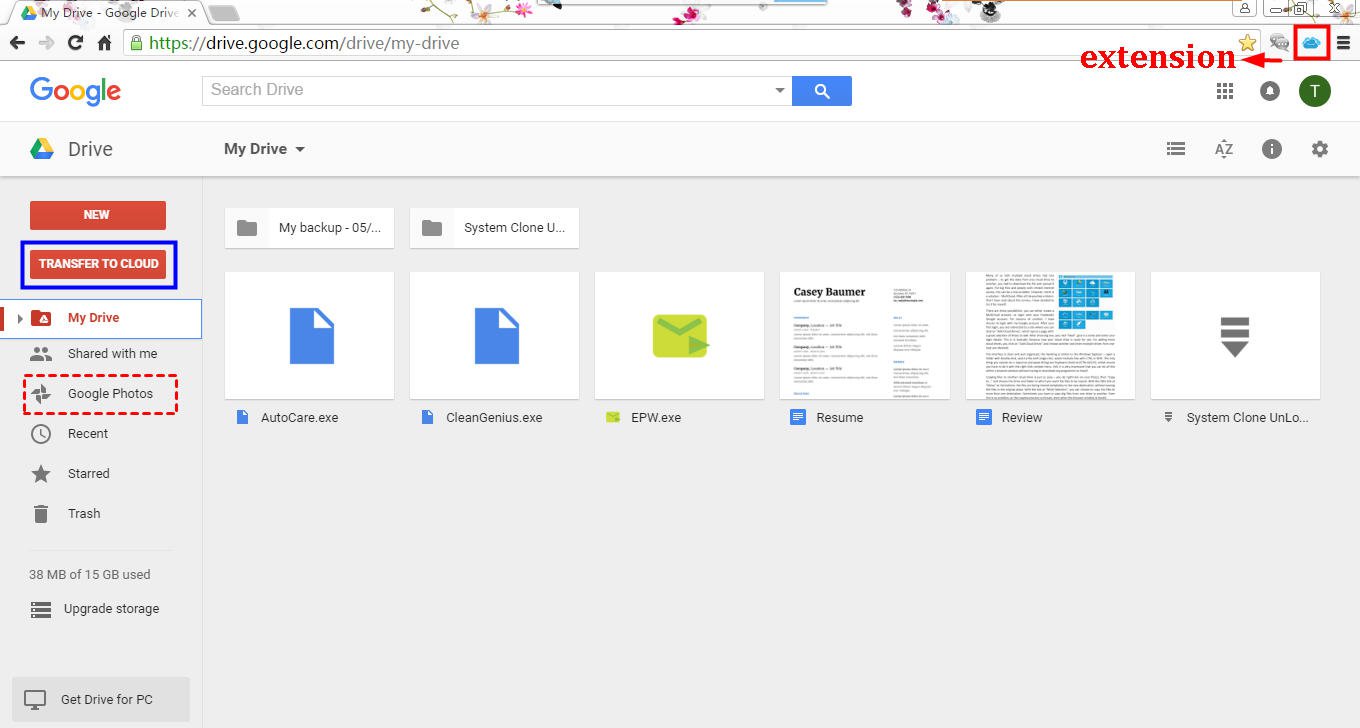1360x728 pixels.
Task: Click the Review file name label
Action: pyautogui.click(x=1022, y=418)
